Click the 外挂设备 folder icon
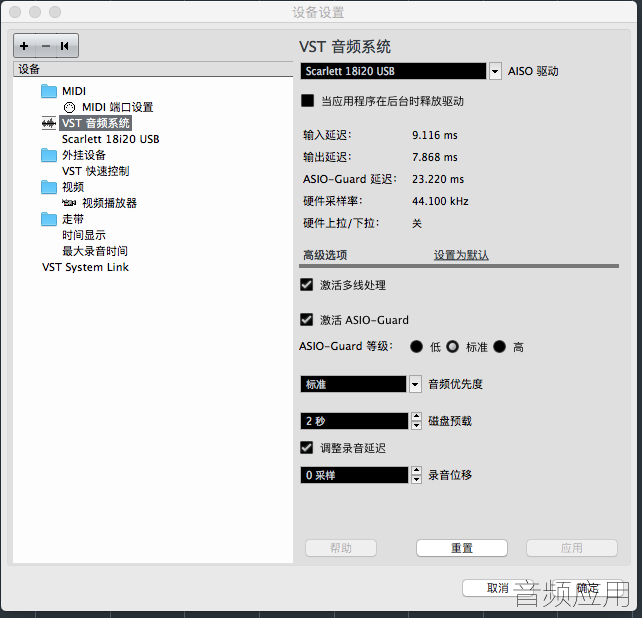Image resolution: width=642 pixels, height=618 pixels. point(49,155)
